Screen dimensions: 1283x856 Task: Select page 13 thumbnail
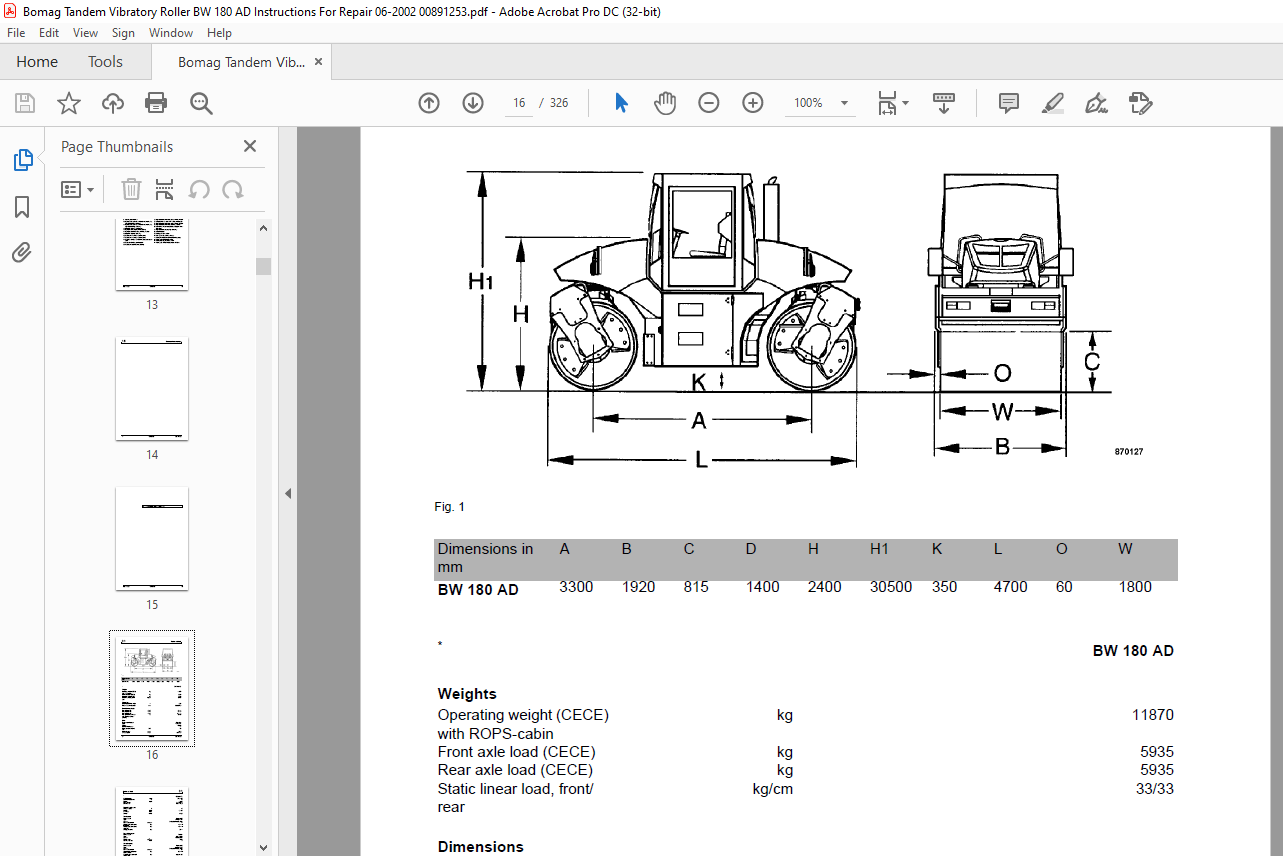(x=152, y=255)
